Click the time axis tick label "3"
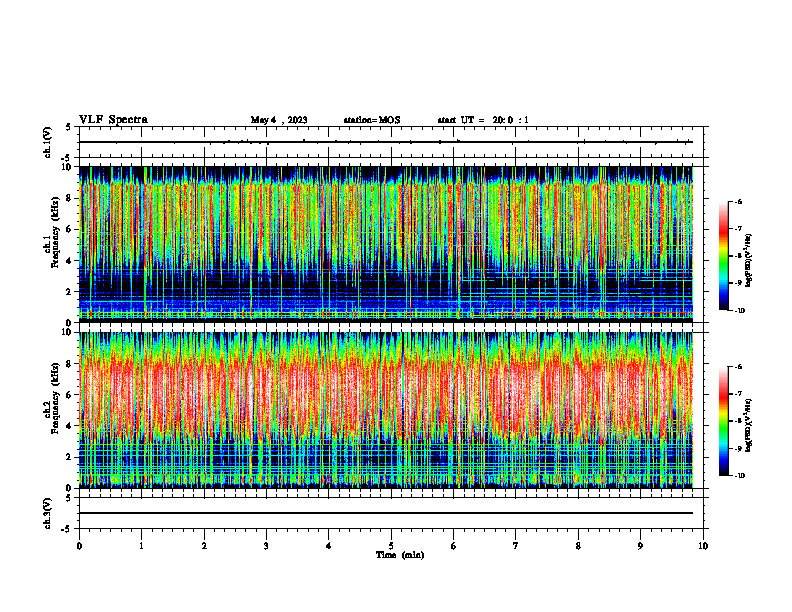The image size is (792, 612). [x=266, y=546]
